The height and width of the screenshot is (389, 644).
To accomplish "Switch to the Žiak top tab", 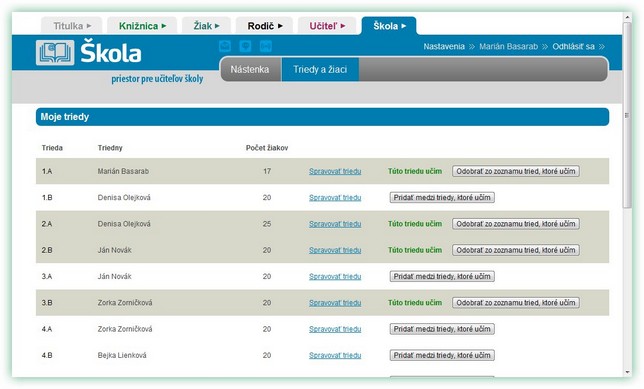I will click(x=207, y=26).
